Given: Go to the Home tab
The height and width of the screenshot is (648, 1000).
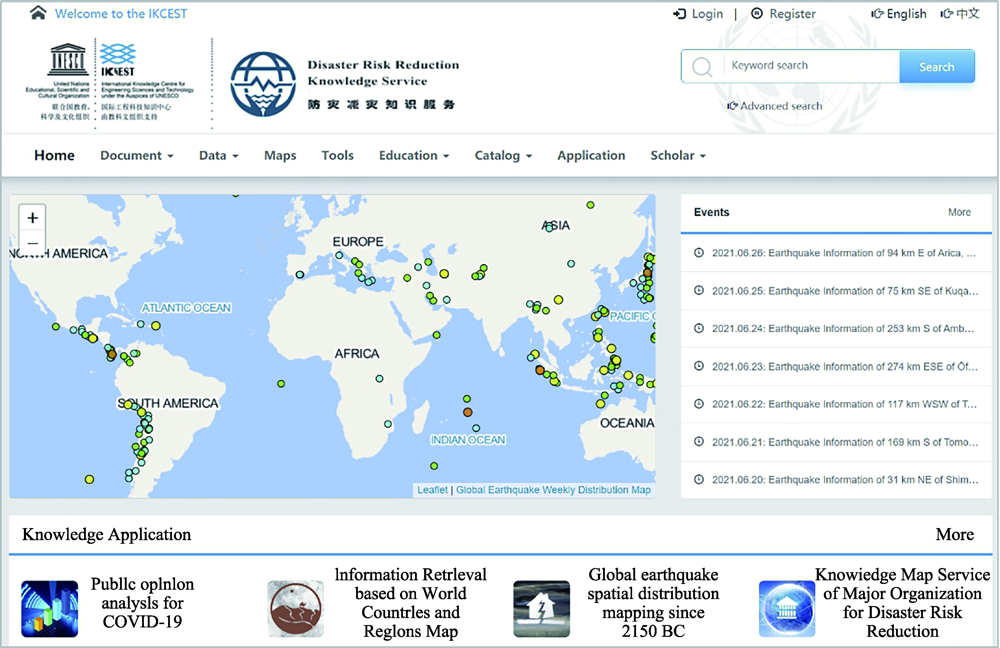Looking at the screenshot, I should pos(54,156).
